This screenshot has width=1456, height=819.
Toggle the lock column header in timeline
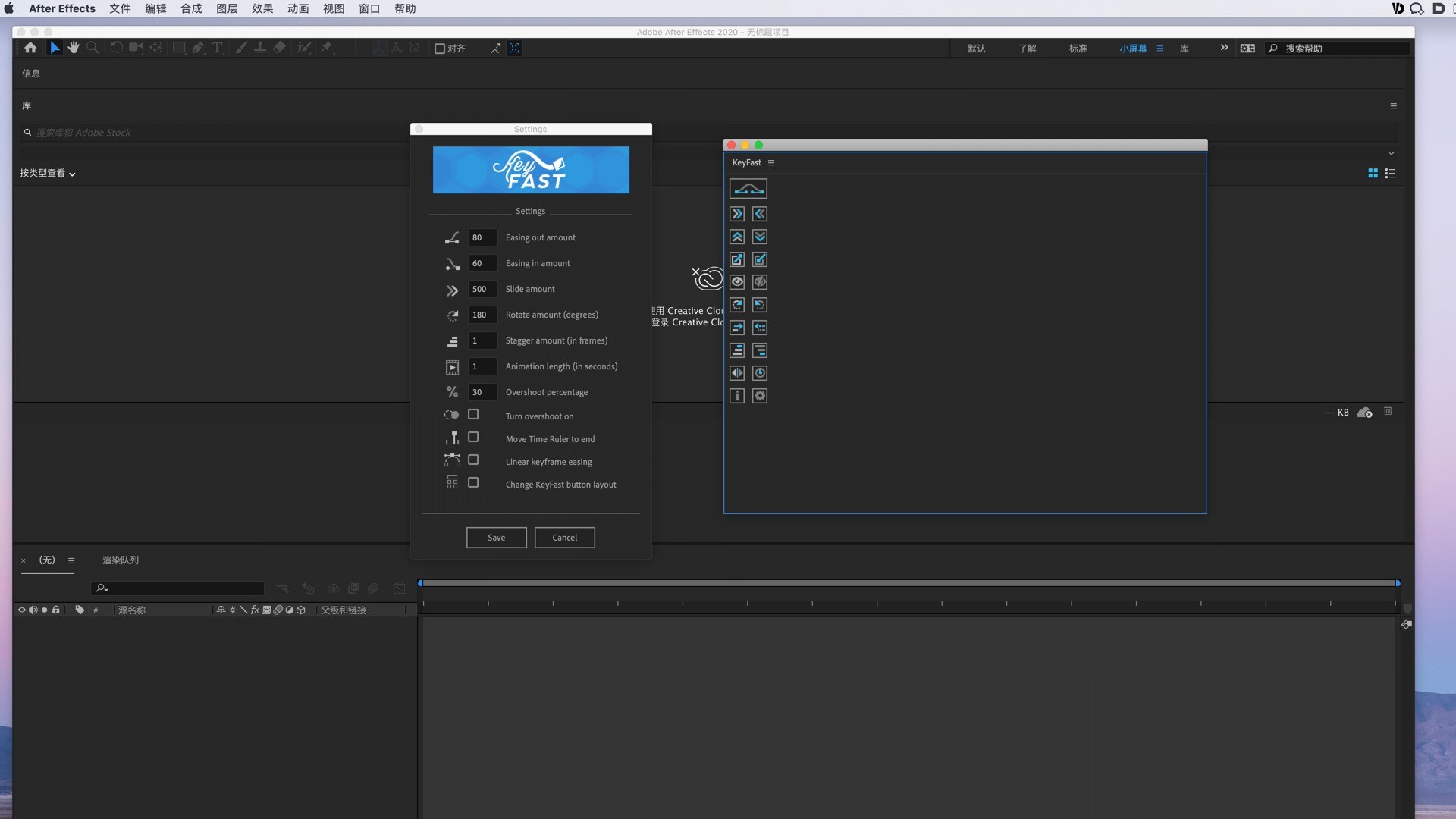click(55, 610)
